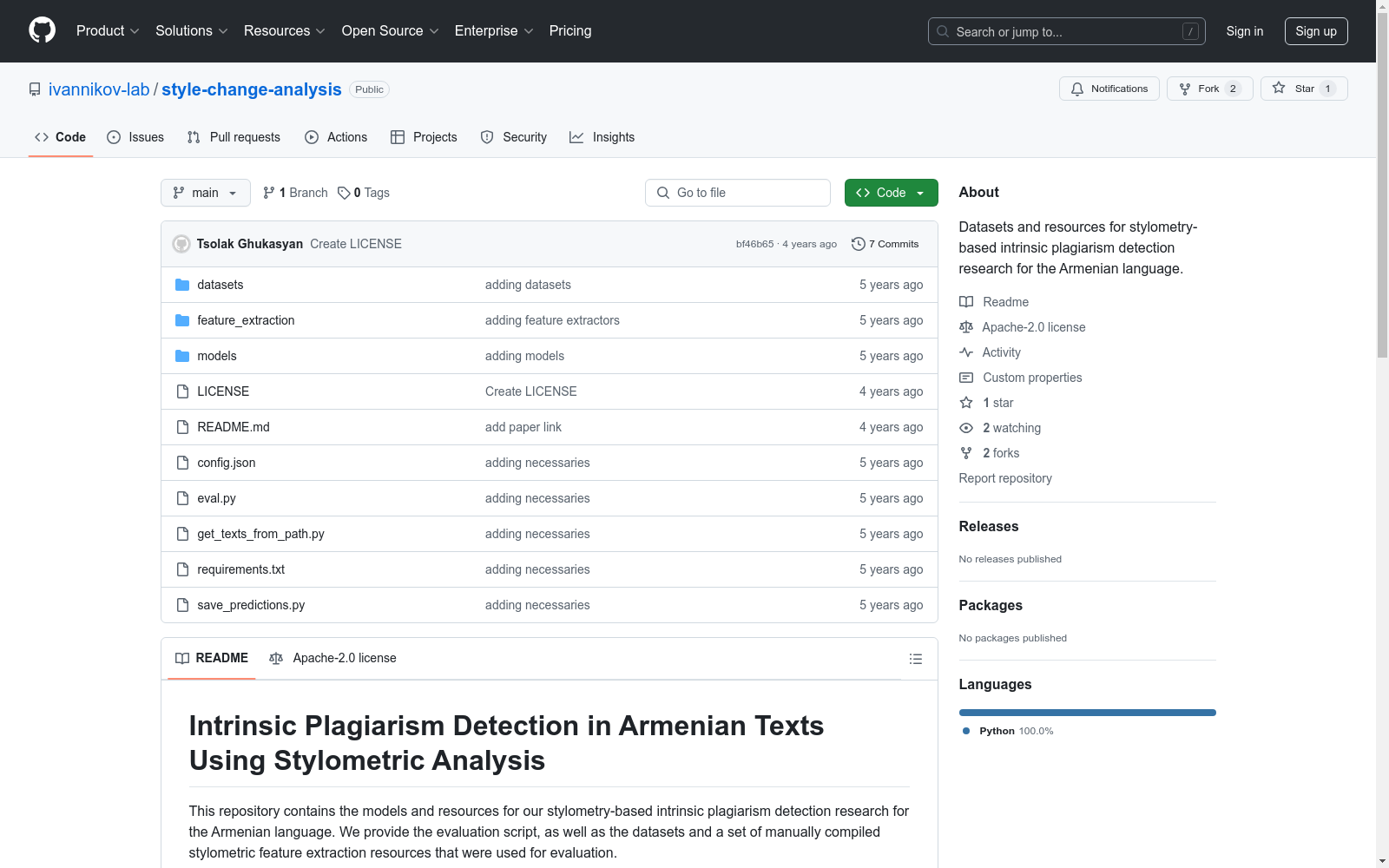Screen dimensions: 1389x868
Task: Expand the Solutions menu
Action: pyautogui.click(x=192, y=30)
